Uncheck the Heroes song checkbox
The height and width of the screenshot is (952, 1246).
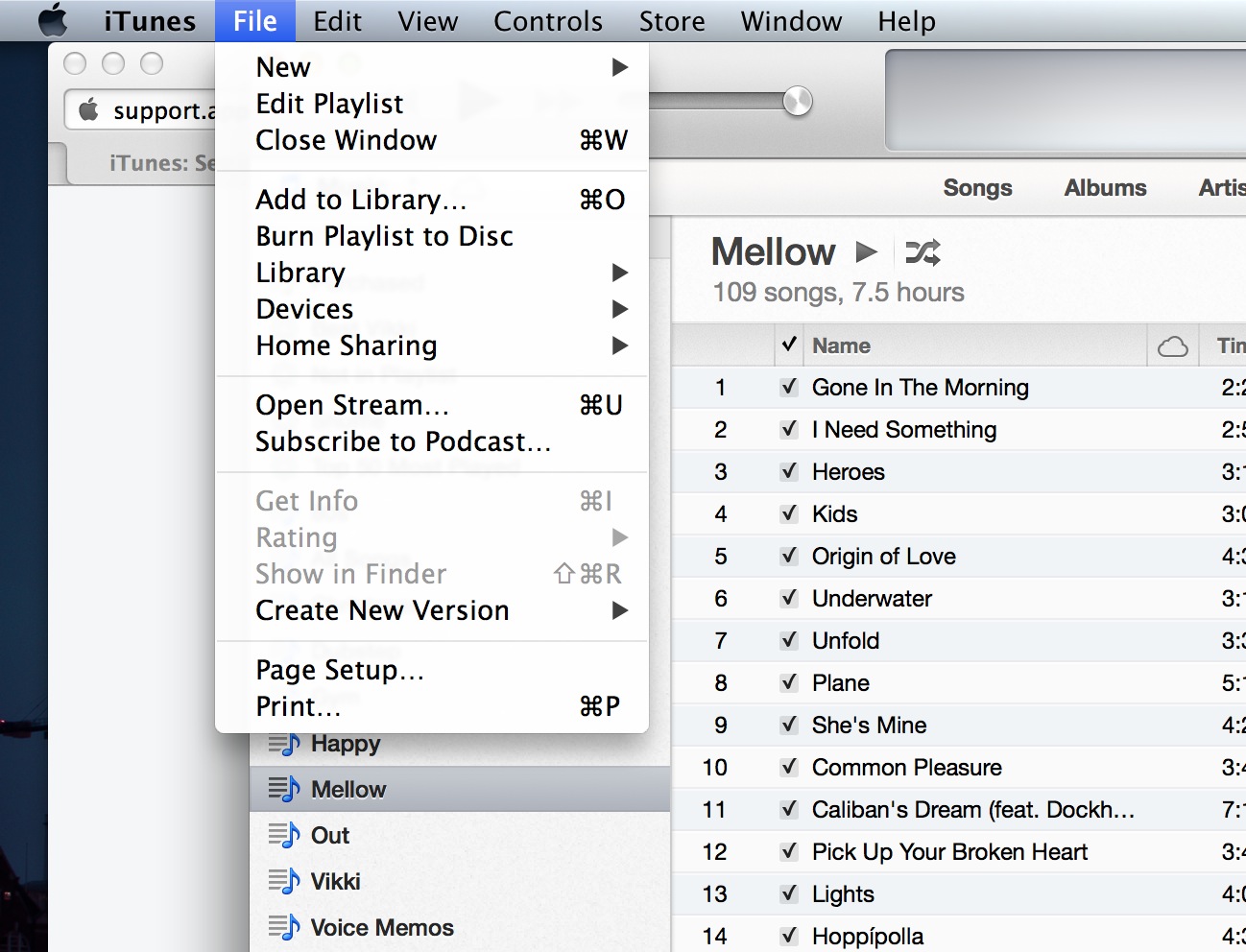789,471
